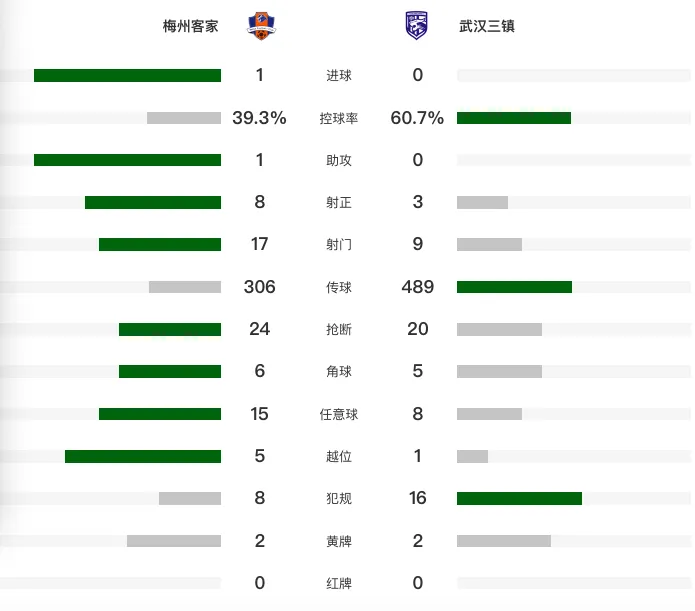Click the Wuhan Three Towns team crest
This screenshot has height=611, width=695.
(x=416, y=26)
